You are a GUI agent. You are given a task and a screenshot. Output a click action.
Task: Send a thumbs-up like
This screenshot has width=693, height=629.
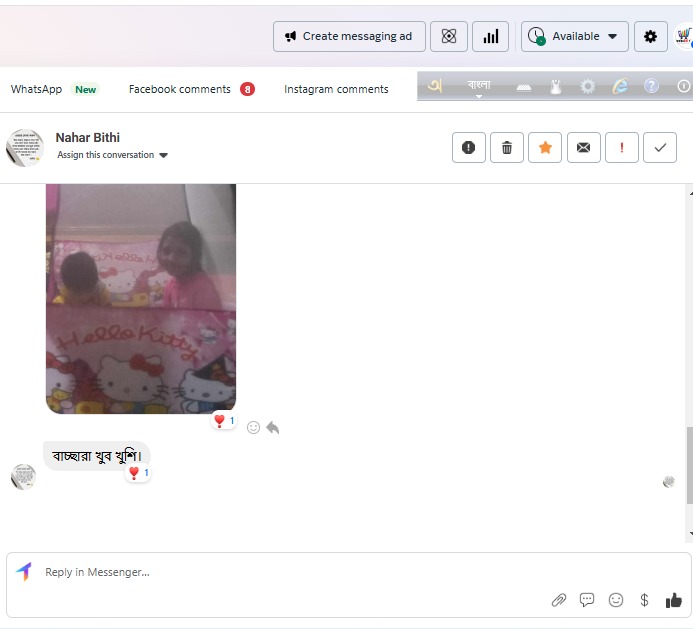[x=673, y=600]
